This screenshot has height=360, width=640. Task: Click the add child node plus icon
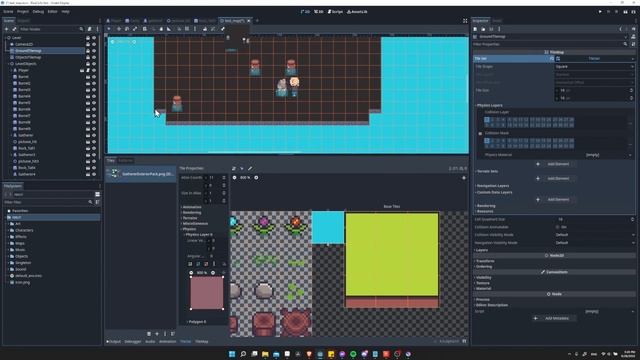pyautogui.click(x=6, y=29)
